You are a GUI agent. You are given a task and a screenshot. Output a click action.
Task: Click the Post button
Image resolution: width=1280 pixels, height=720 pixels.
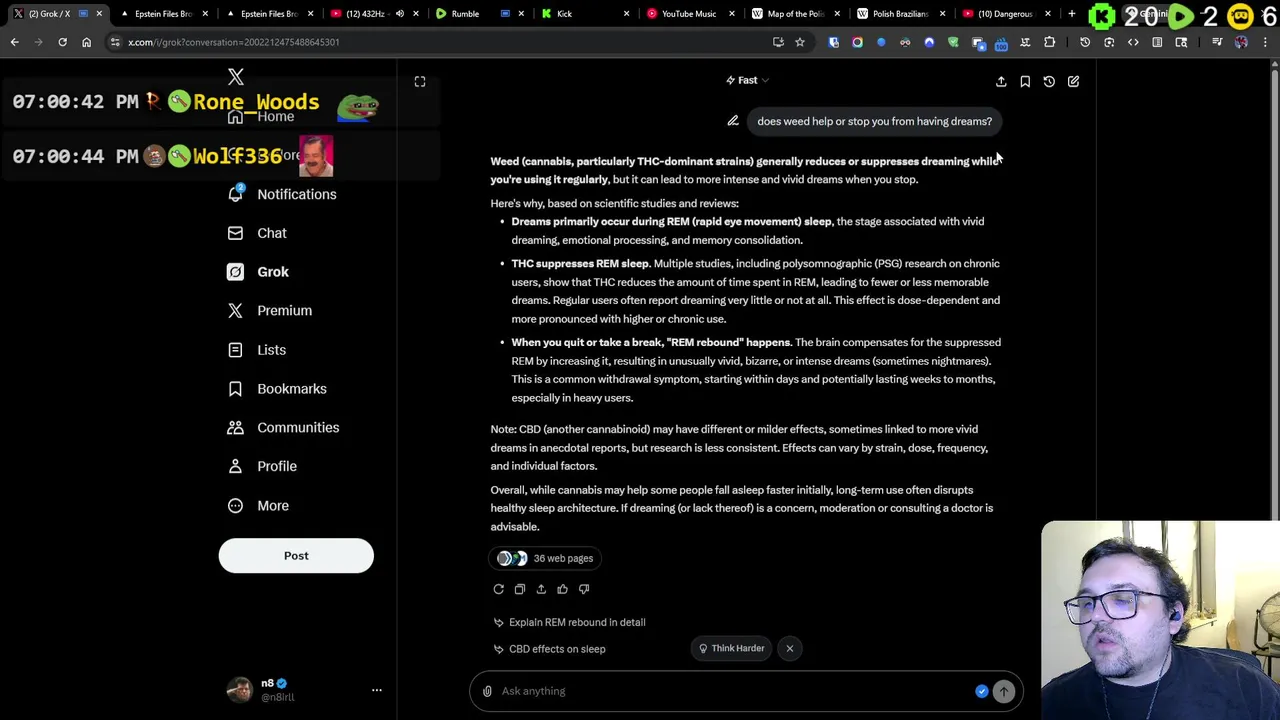pos(296,556)
